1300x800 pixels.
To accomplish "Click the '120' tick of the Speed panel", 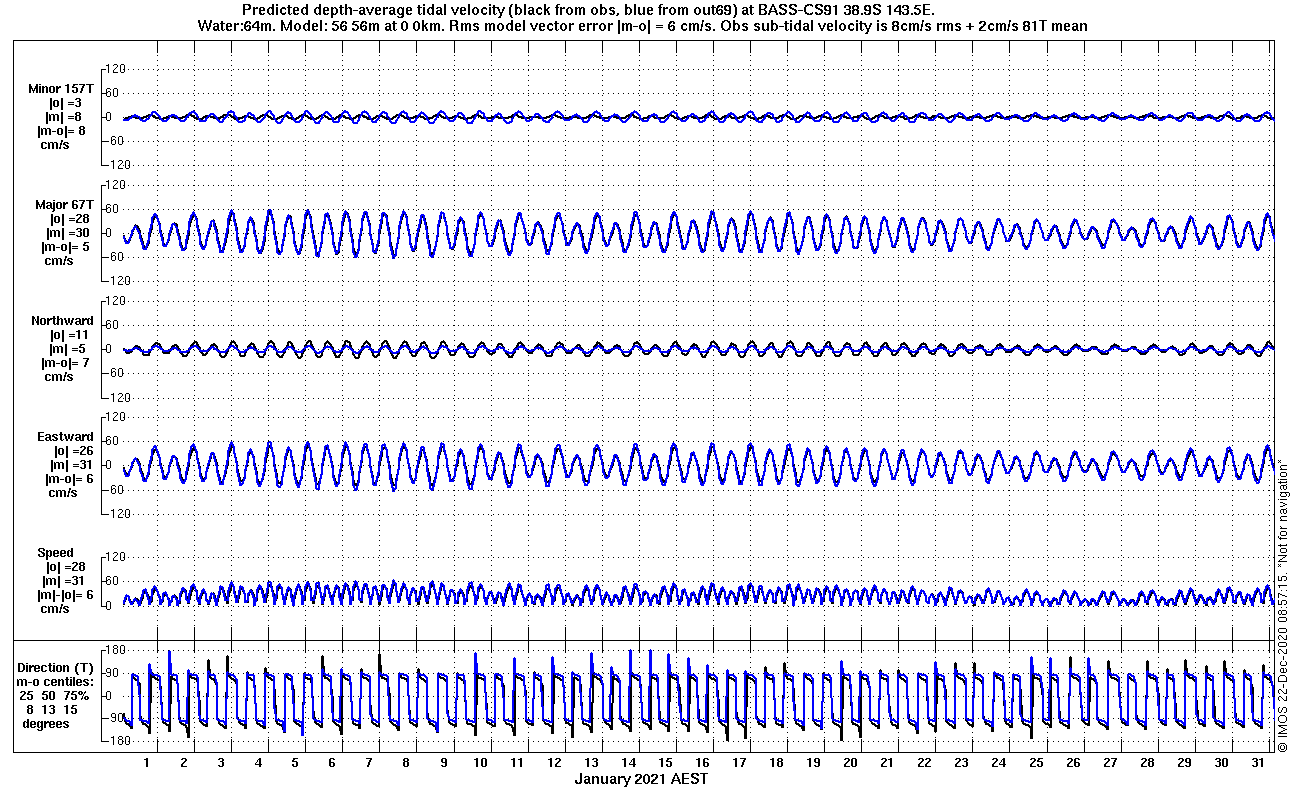I will pos(114,557).
